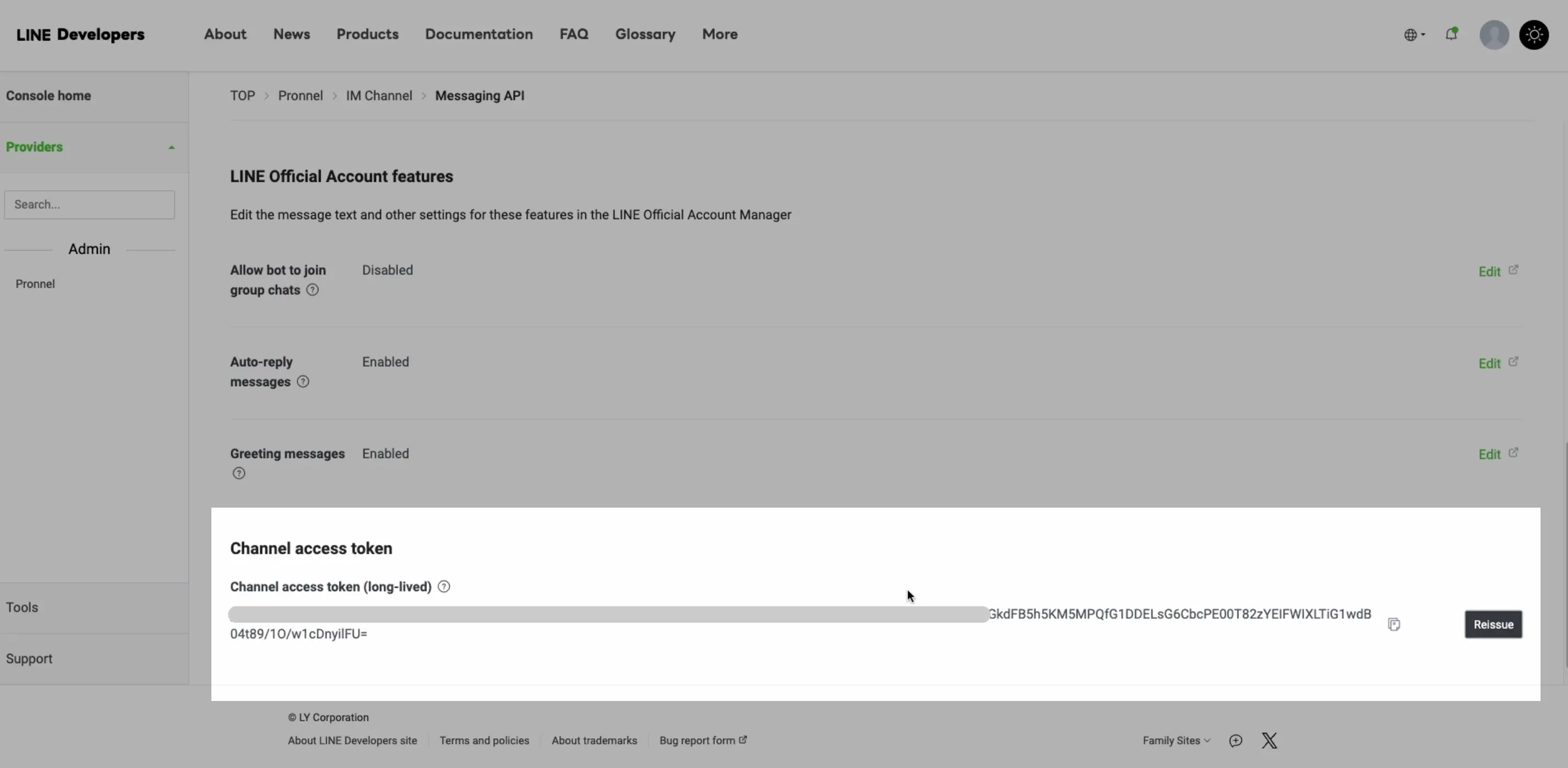1568x768 pixels.
Task: Open Terms and policies link
Action: click(x=485, y=741)
